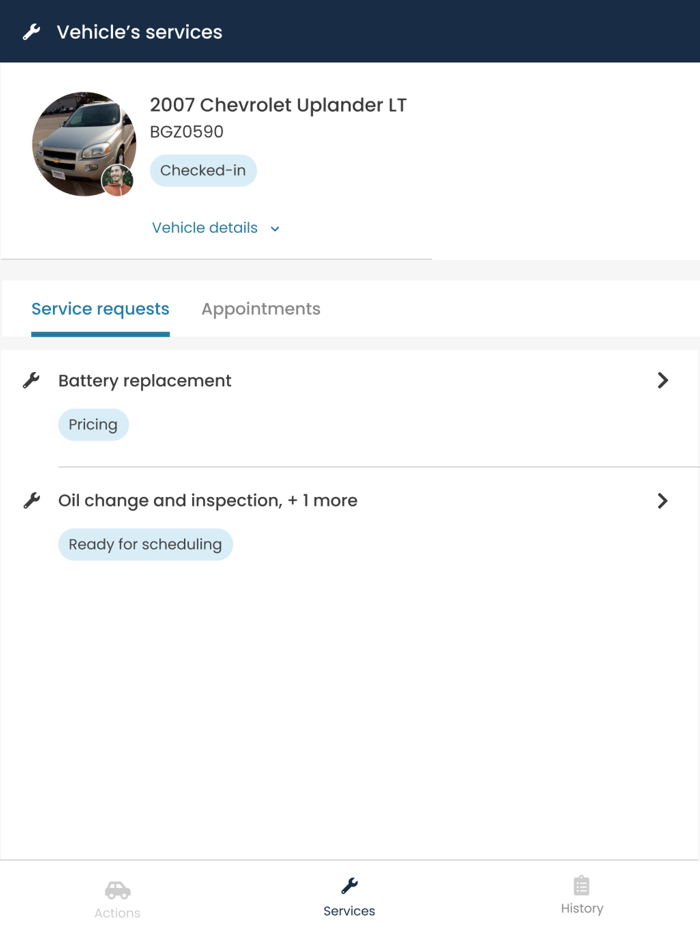Open Oil change request via right chevron
The height and width of the screenshot is (934, 700).
[x=662, y=501]
